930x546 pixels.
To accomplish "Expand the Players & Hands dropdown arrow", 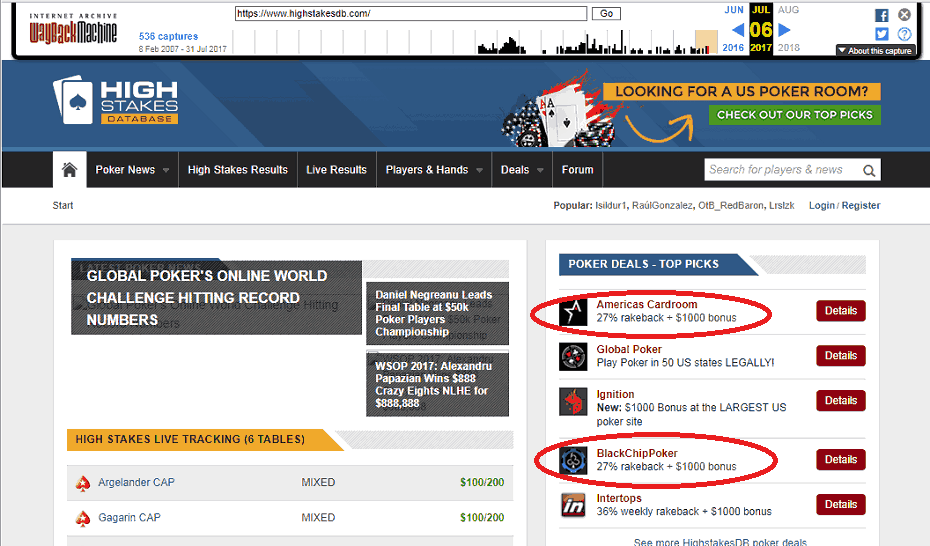I will tap(479, 170).
